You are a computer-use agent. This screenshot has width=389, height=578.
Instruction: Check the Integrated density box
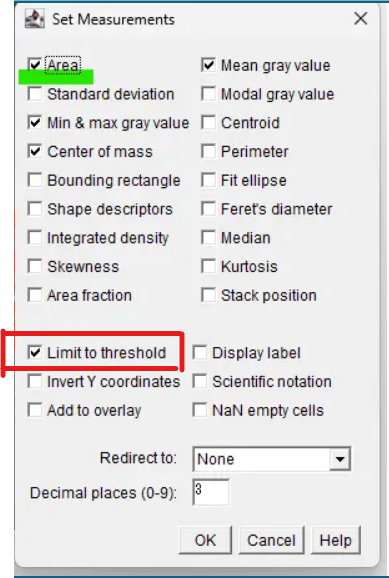point(35,238)
